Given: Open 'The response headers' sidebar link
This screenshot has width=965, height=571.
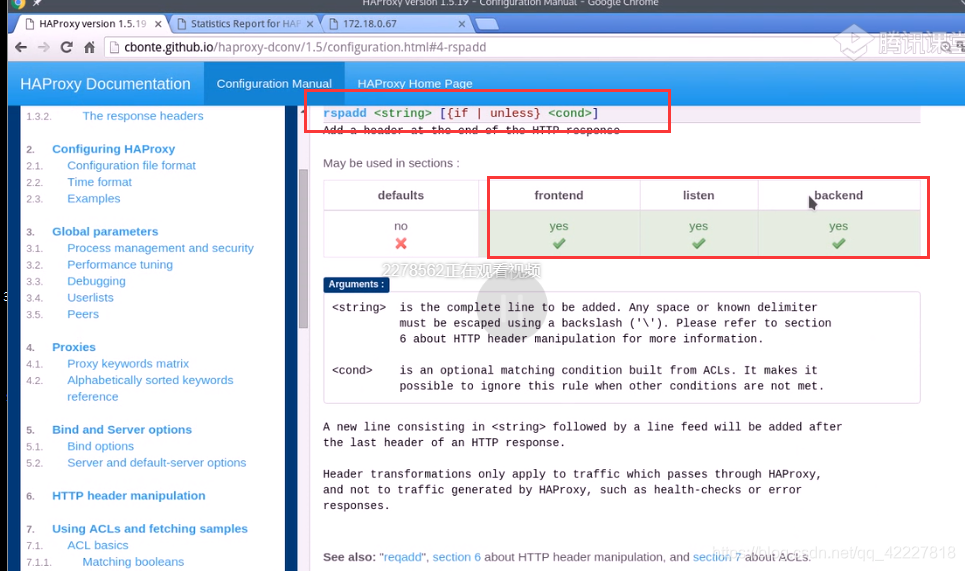Looking at the screenshot, I should click(x=143, y=116).
